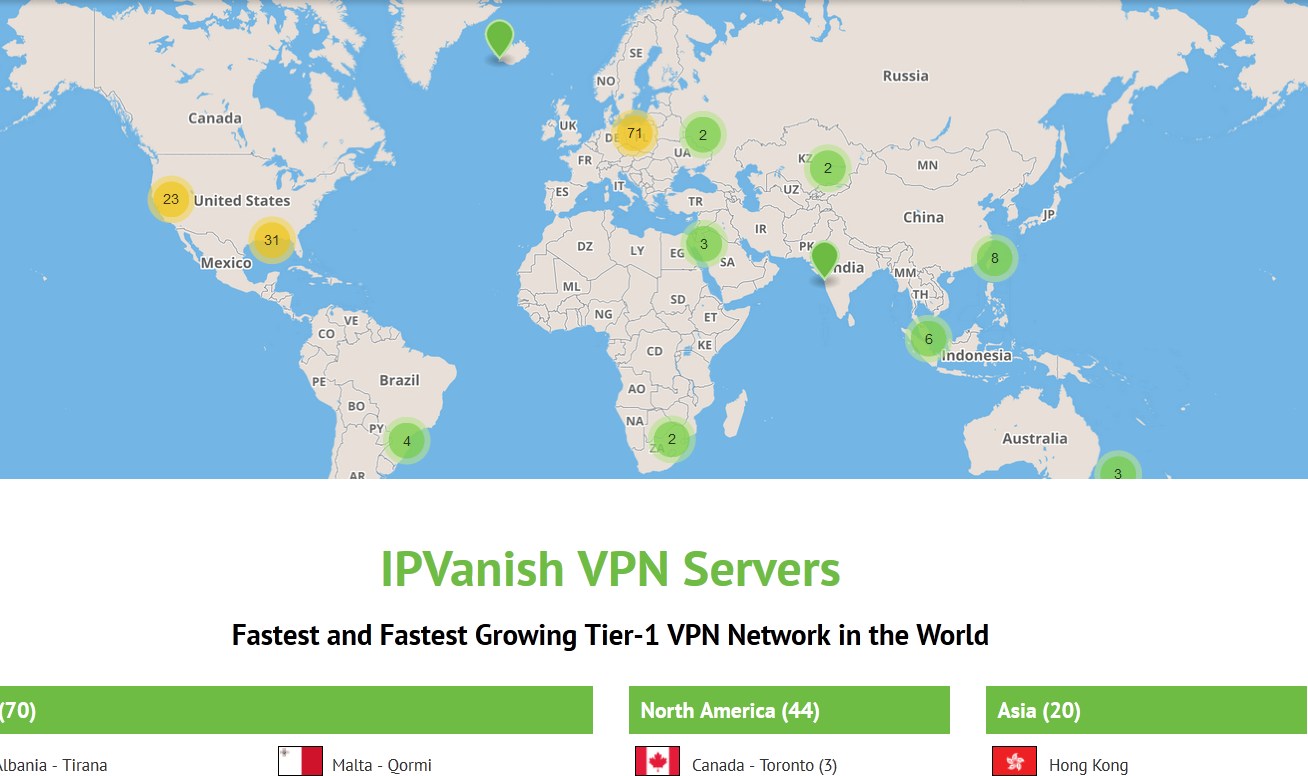1308x776 pixels.
Task: Select the green pin marker over Iceland
Action: [499, 39]
